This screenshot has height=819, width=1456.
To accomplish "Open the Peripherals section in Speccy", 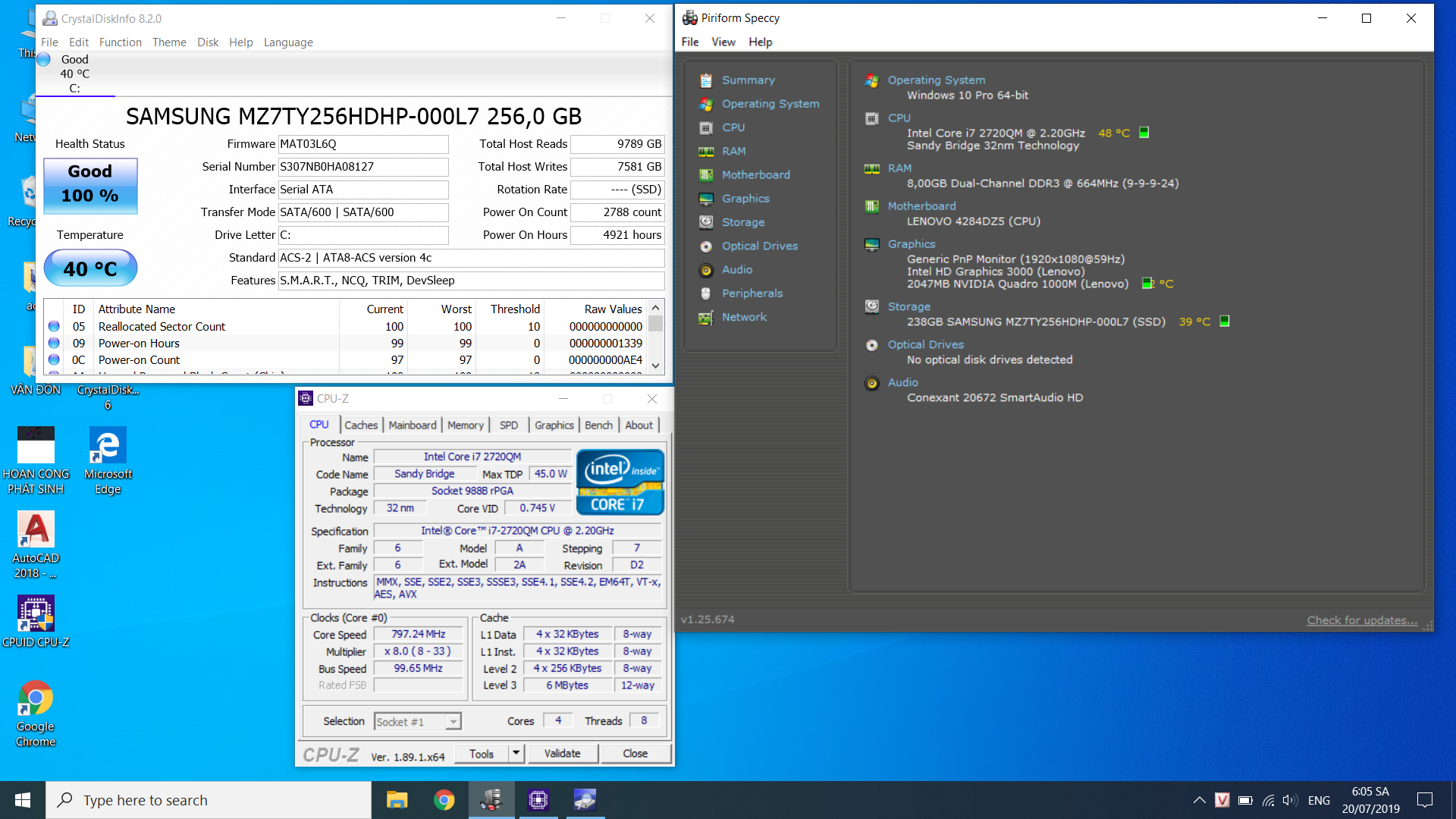I will pos(752,293).
